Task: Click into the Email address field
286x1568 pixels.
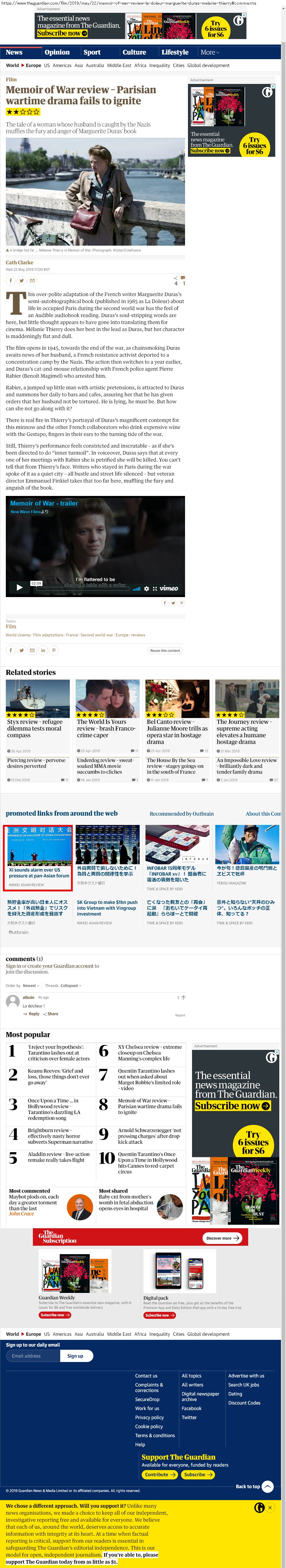Action: tap(33, 1356)
